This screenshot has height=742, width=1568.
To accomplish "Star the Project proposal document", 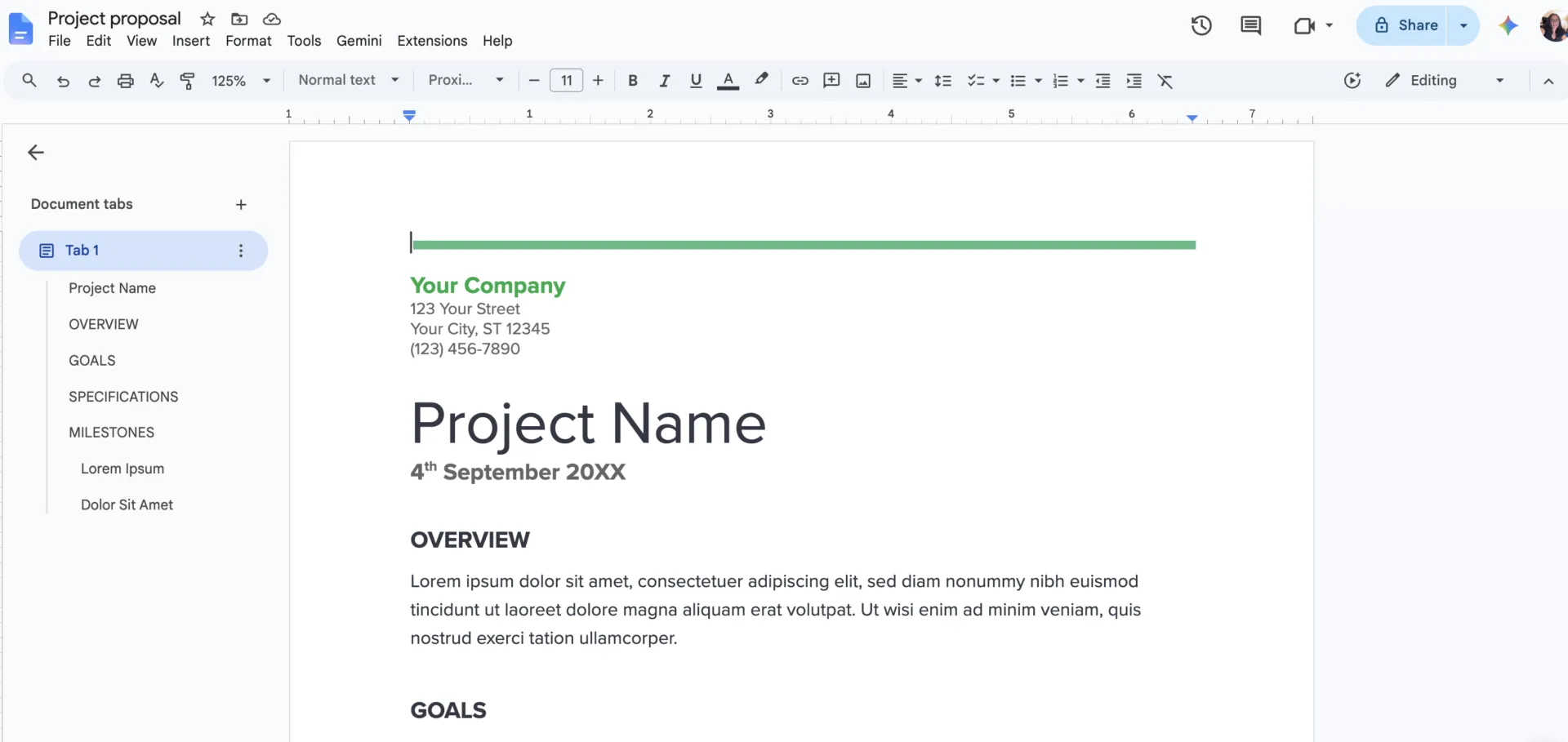I will tap(207, 19).
